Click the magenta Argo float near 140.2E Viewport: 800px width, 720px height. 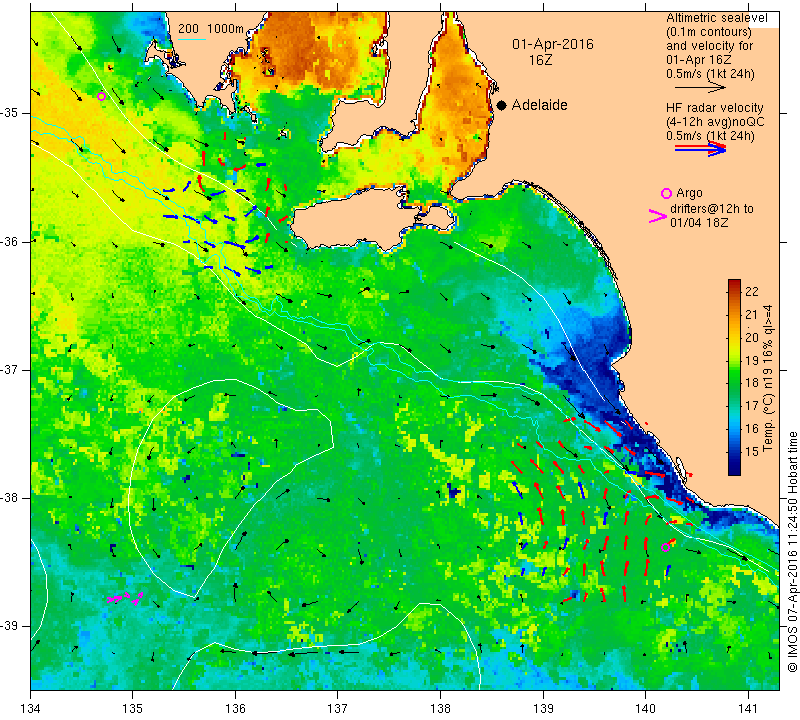(665, 548)
